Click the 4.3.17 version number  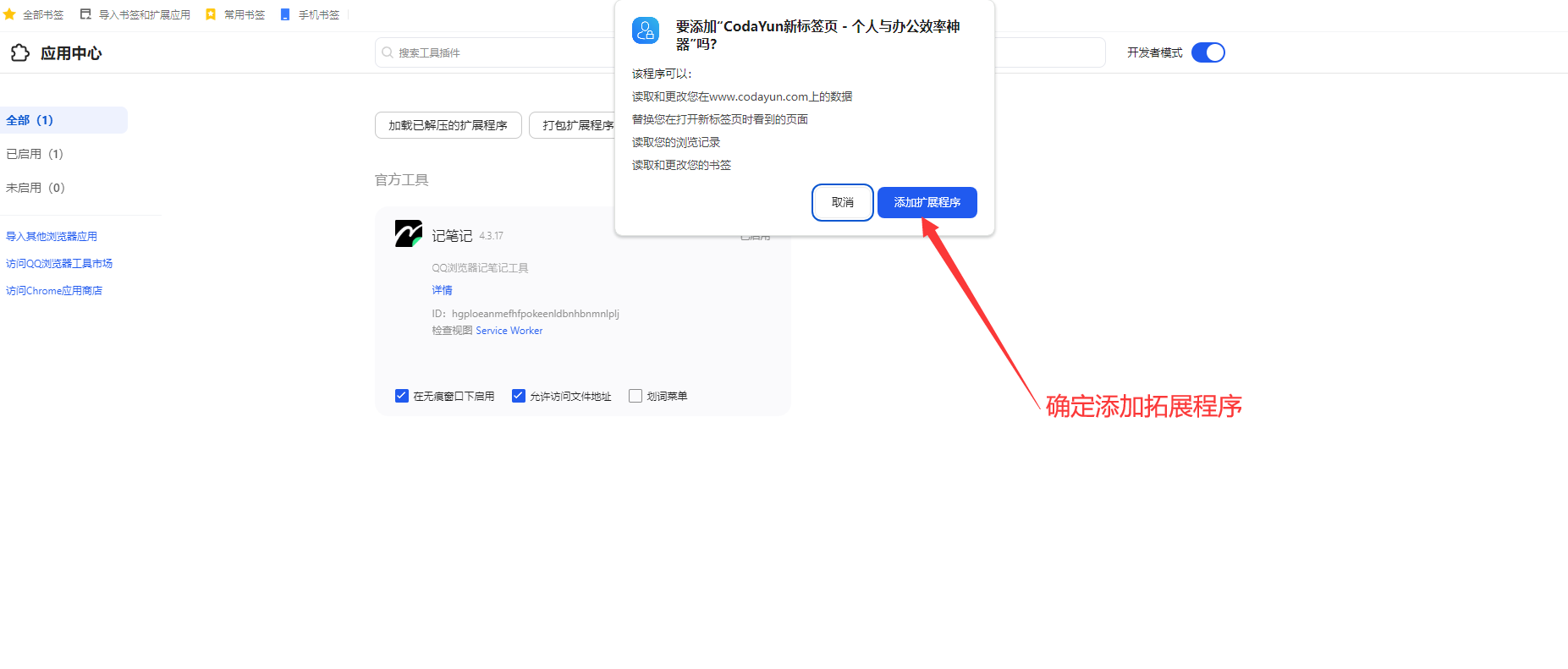[492, 236]
